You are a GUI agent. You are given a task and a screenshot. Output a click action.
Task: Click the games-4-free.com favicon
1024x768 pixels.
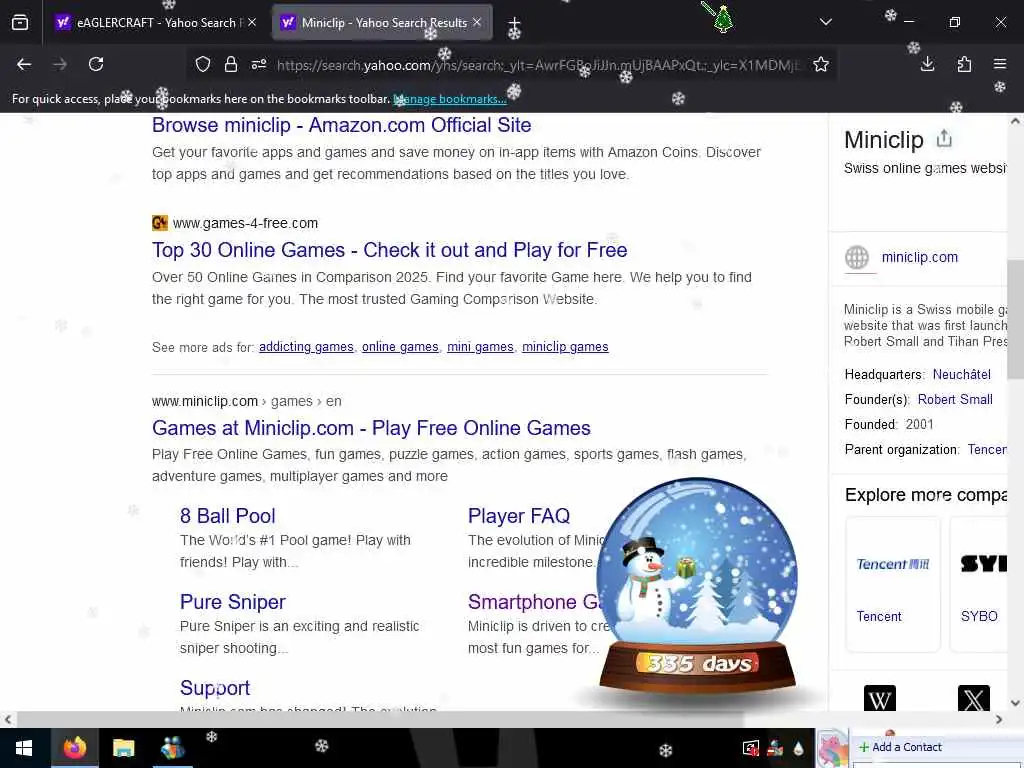click(160, 223)
